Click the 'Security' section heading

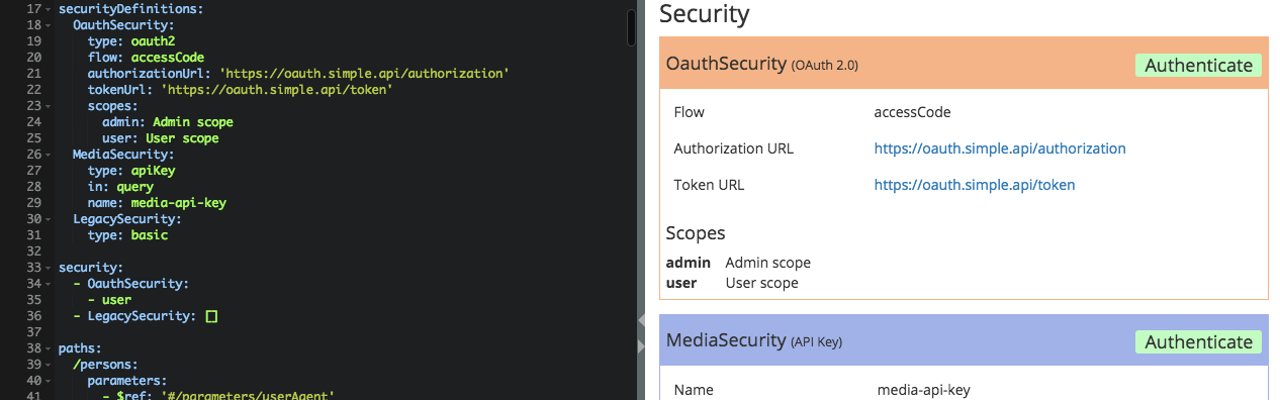(x=704, y=14)
